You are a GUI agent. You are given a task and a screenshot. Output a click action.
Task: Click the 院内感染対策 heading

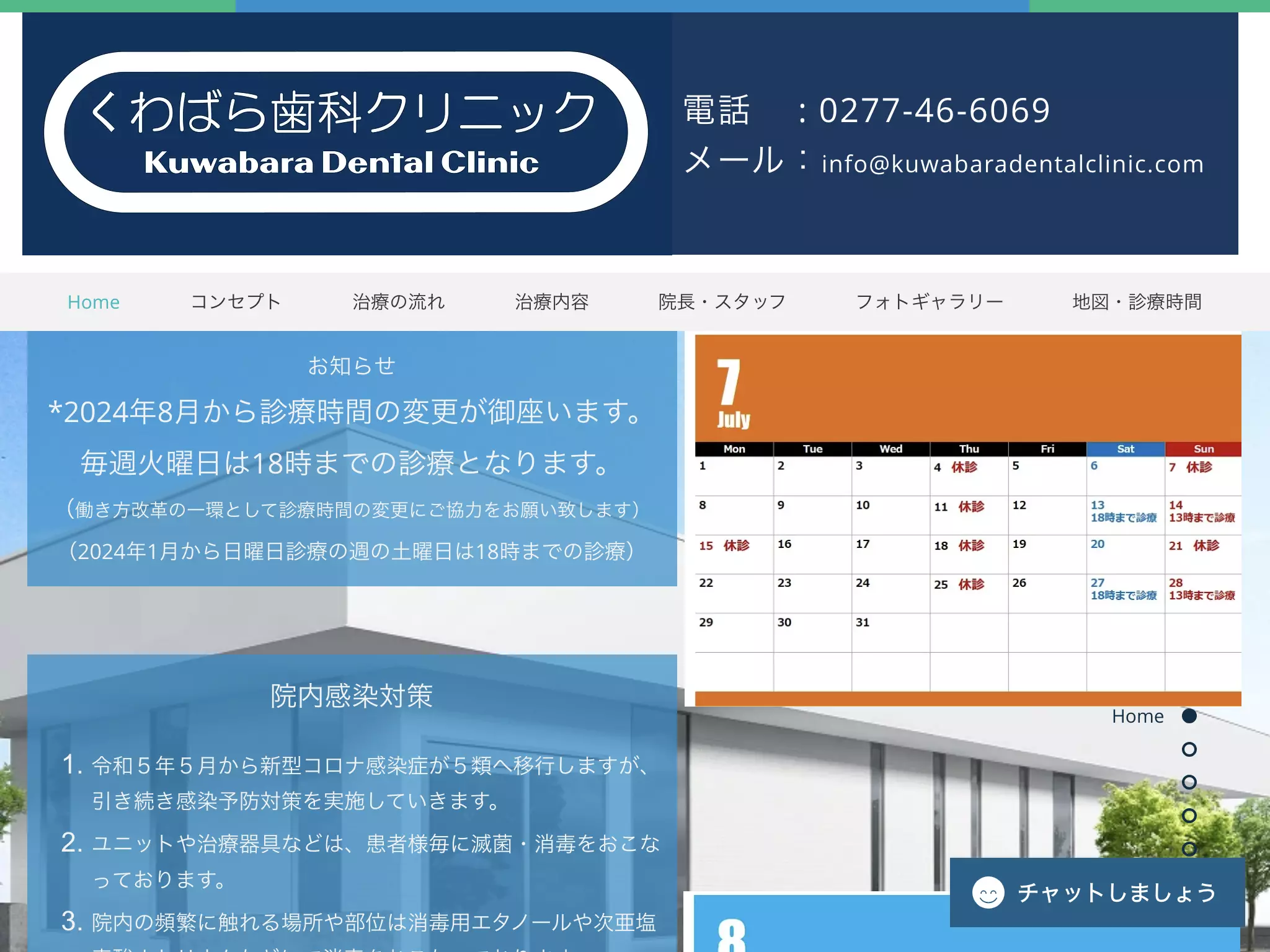(x=352, y=696)
